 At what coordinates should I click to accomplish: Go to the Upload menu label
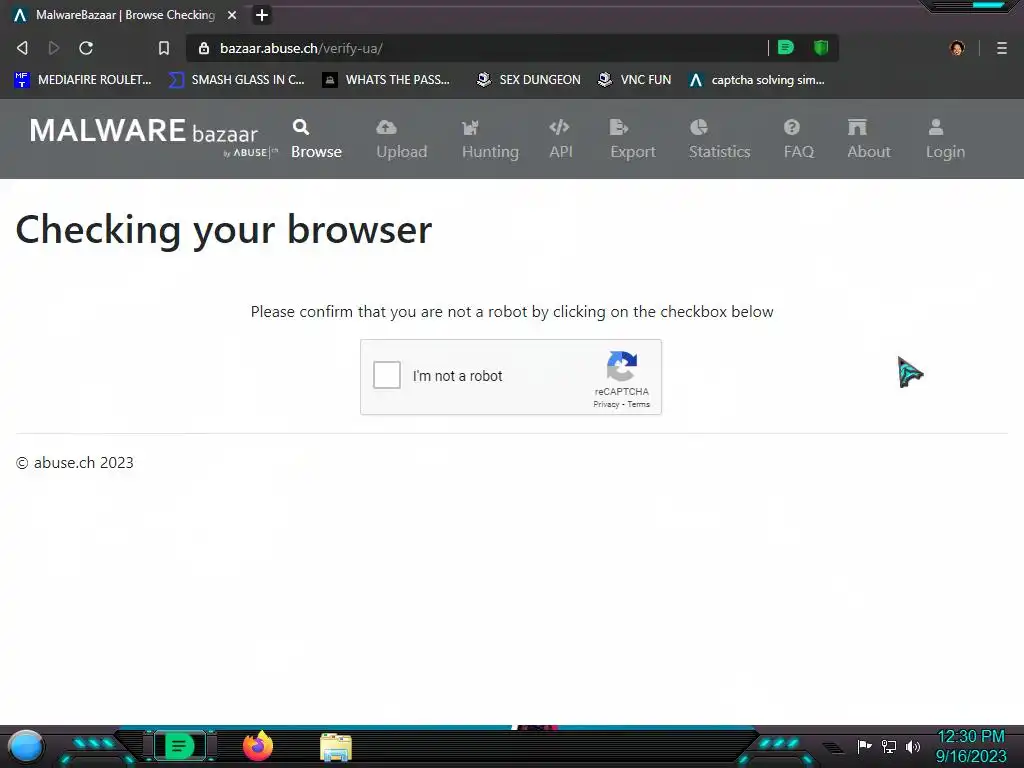tap(402, 152)
